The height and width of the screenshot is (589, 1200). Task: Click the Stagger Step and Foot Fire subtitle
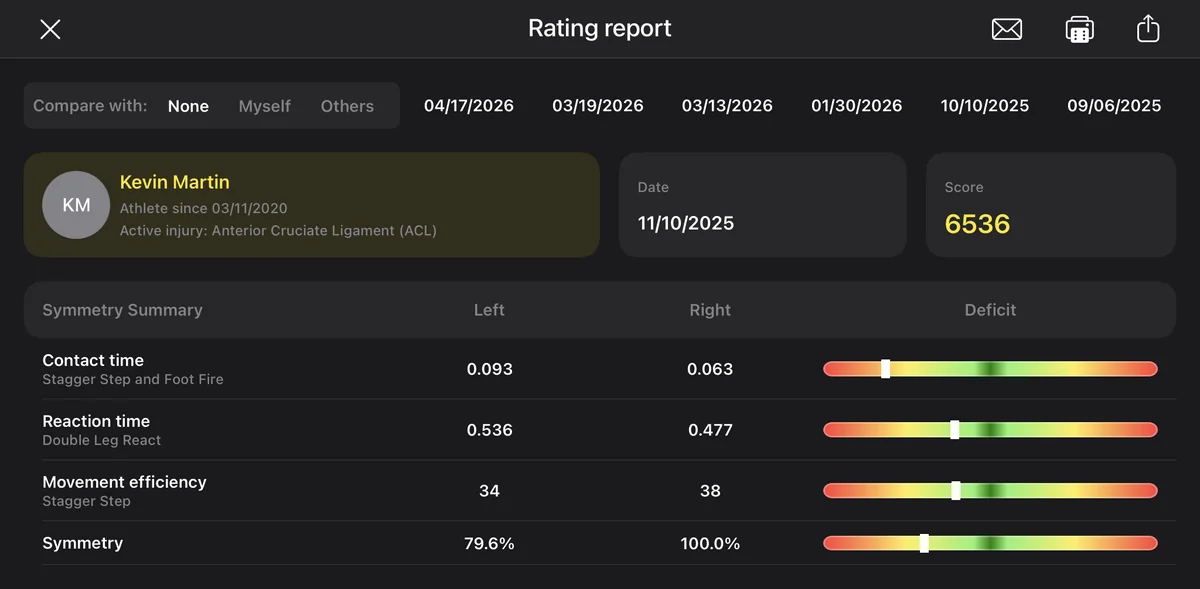tap(133, 380)
